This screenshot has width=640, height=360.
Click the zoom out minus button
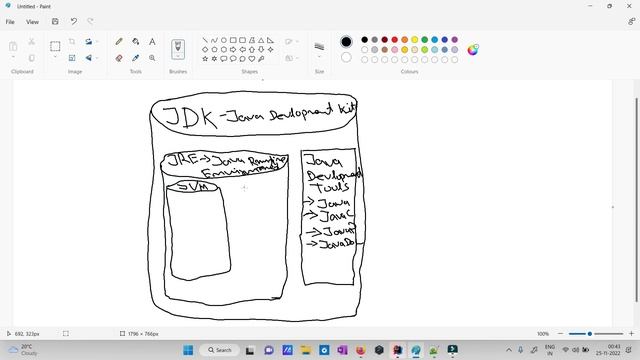[x=560, y=333]
